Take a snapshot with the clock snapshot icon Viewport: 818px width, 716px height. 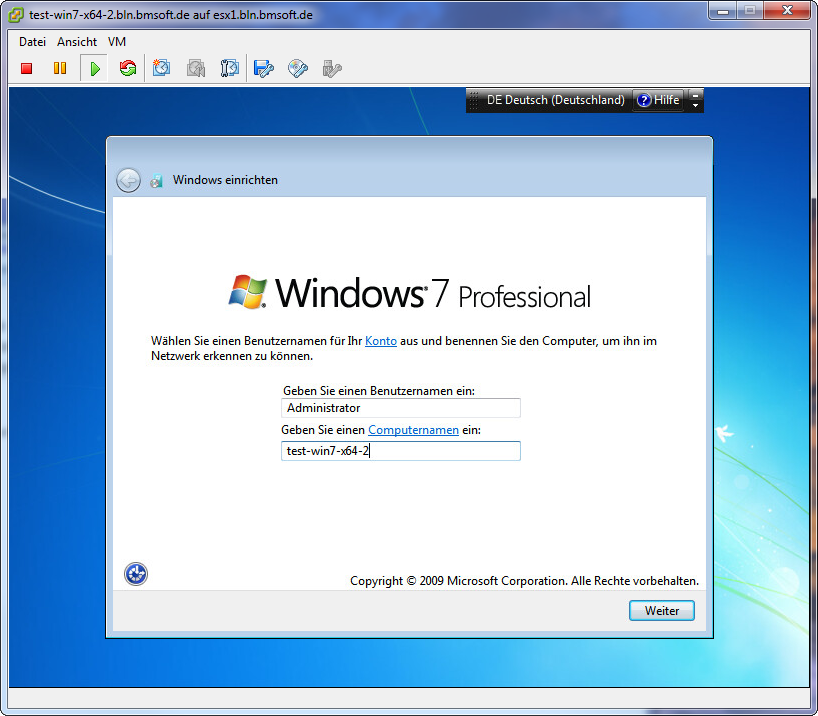[x=161, y=68]
